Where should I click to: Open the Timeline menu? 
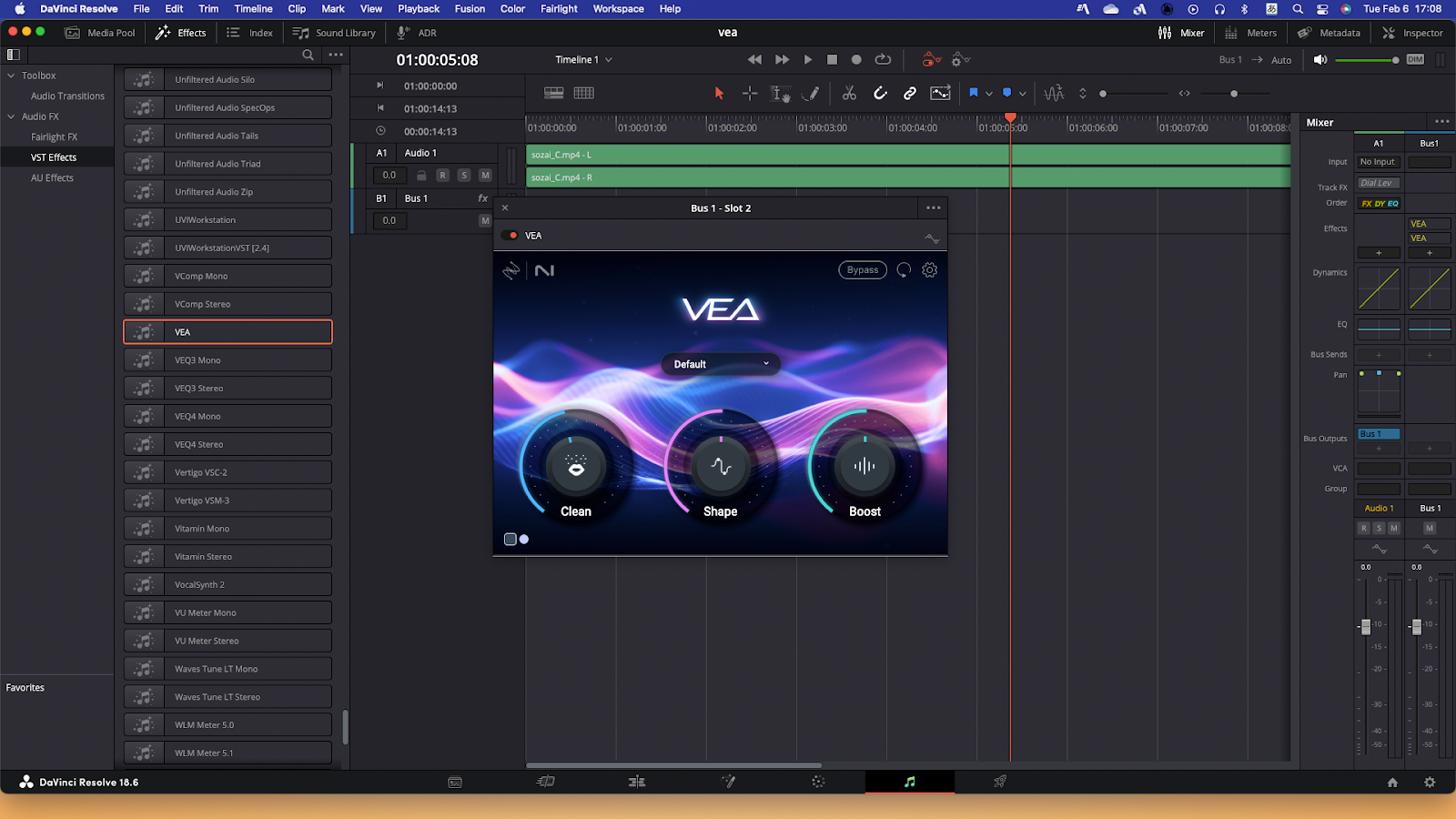pos(253,8)
